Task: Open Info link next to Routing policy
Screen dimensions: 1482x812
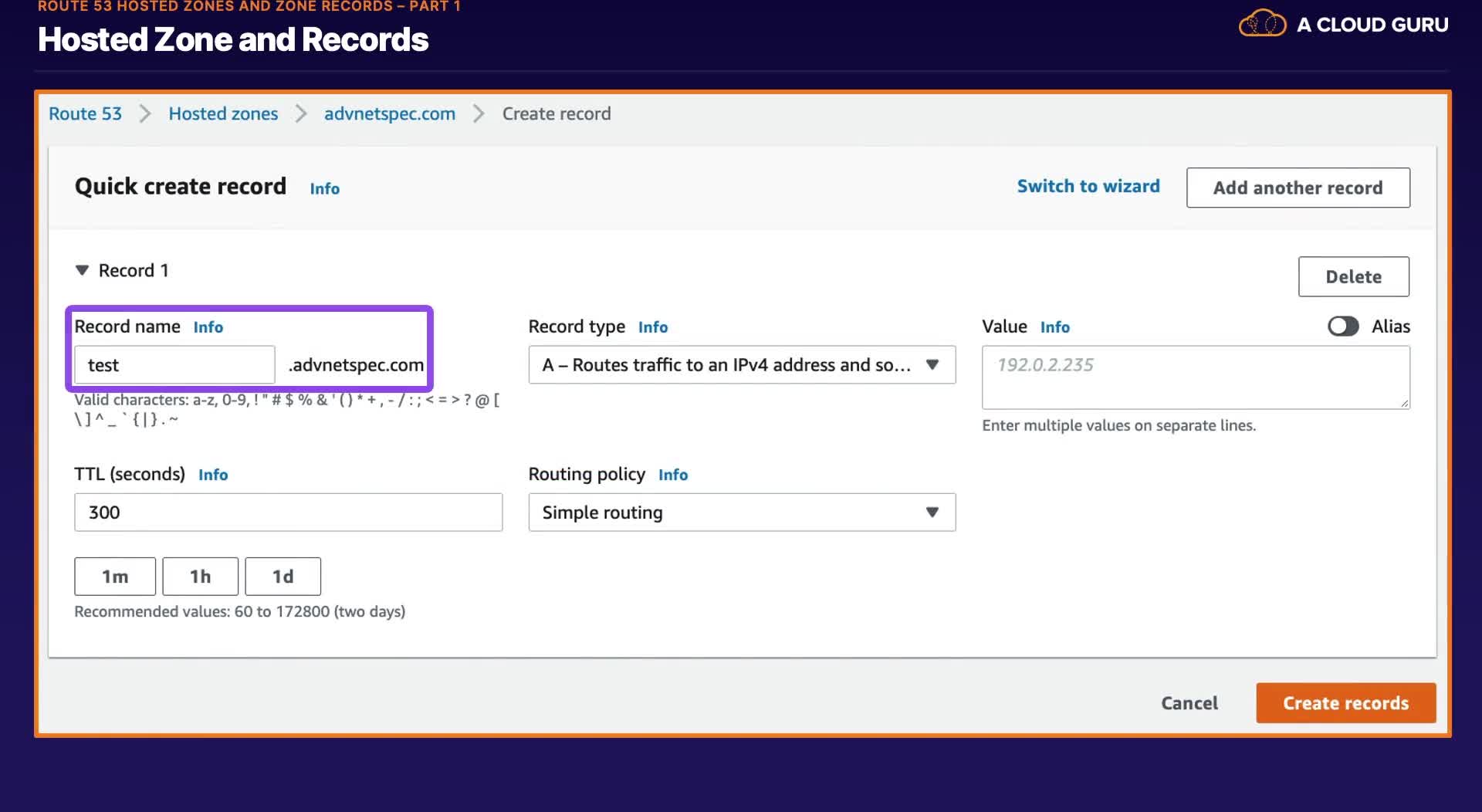Action: [x=673, y=475]
